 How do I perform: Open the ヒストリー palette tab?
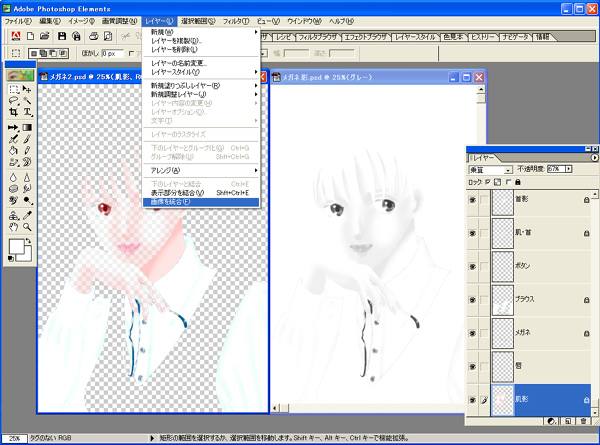483,37
